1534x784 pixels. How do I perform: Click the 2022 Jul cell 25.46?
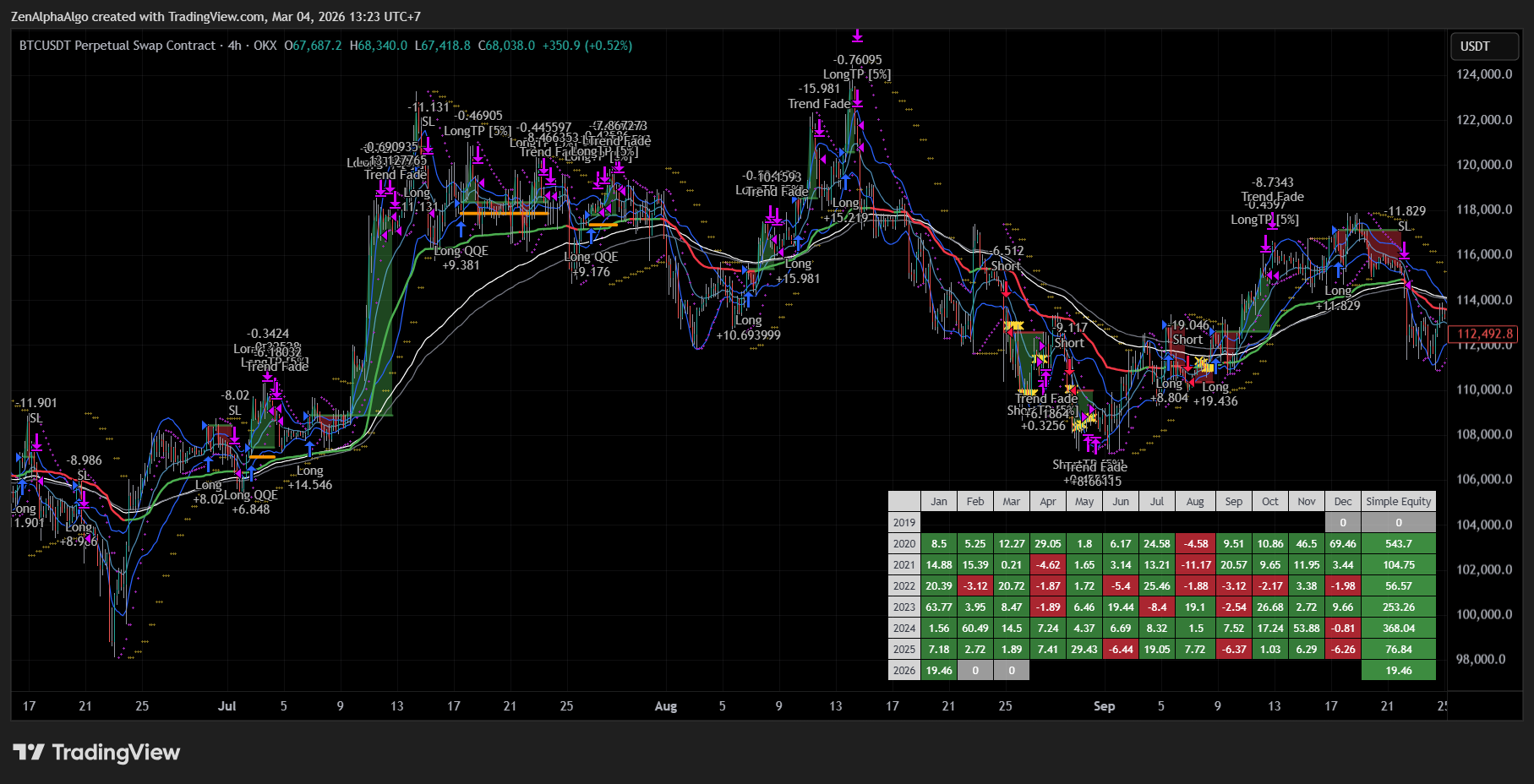click(x=1157, y=585)
